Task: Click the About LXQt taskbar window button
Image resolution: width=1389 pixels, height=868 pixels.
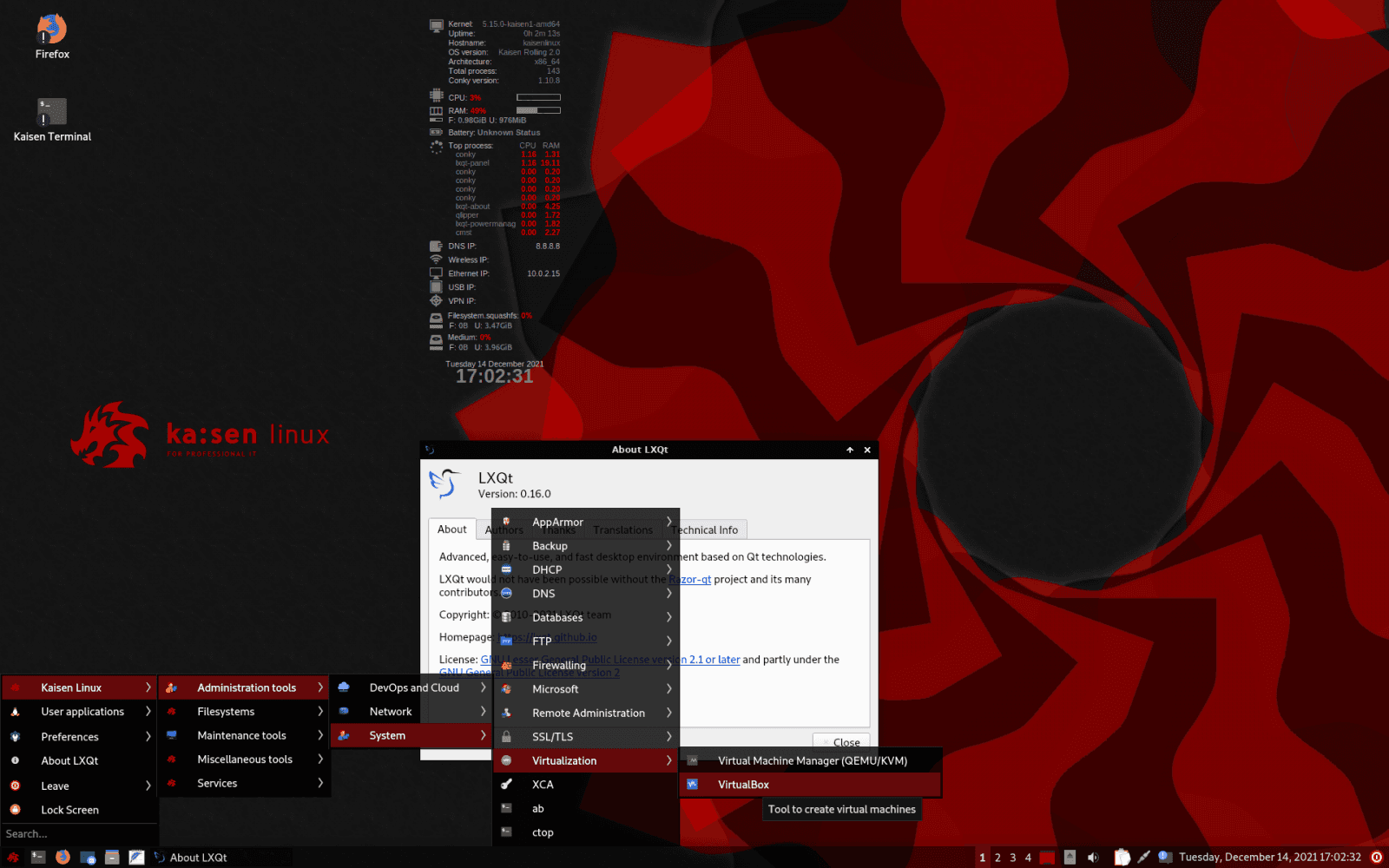Action: [221, 857]
